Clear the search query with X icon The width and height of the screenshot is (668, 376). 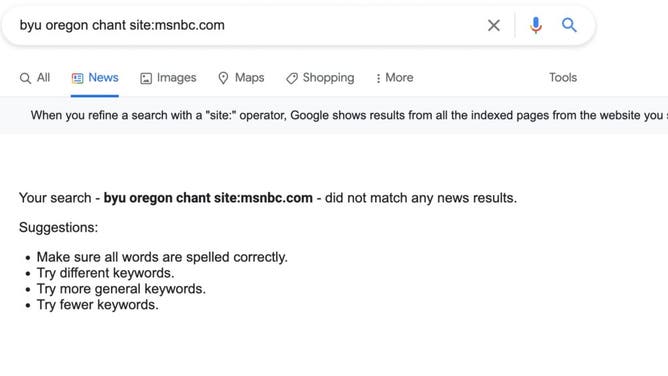click(494, 26)
